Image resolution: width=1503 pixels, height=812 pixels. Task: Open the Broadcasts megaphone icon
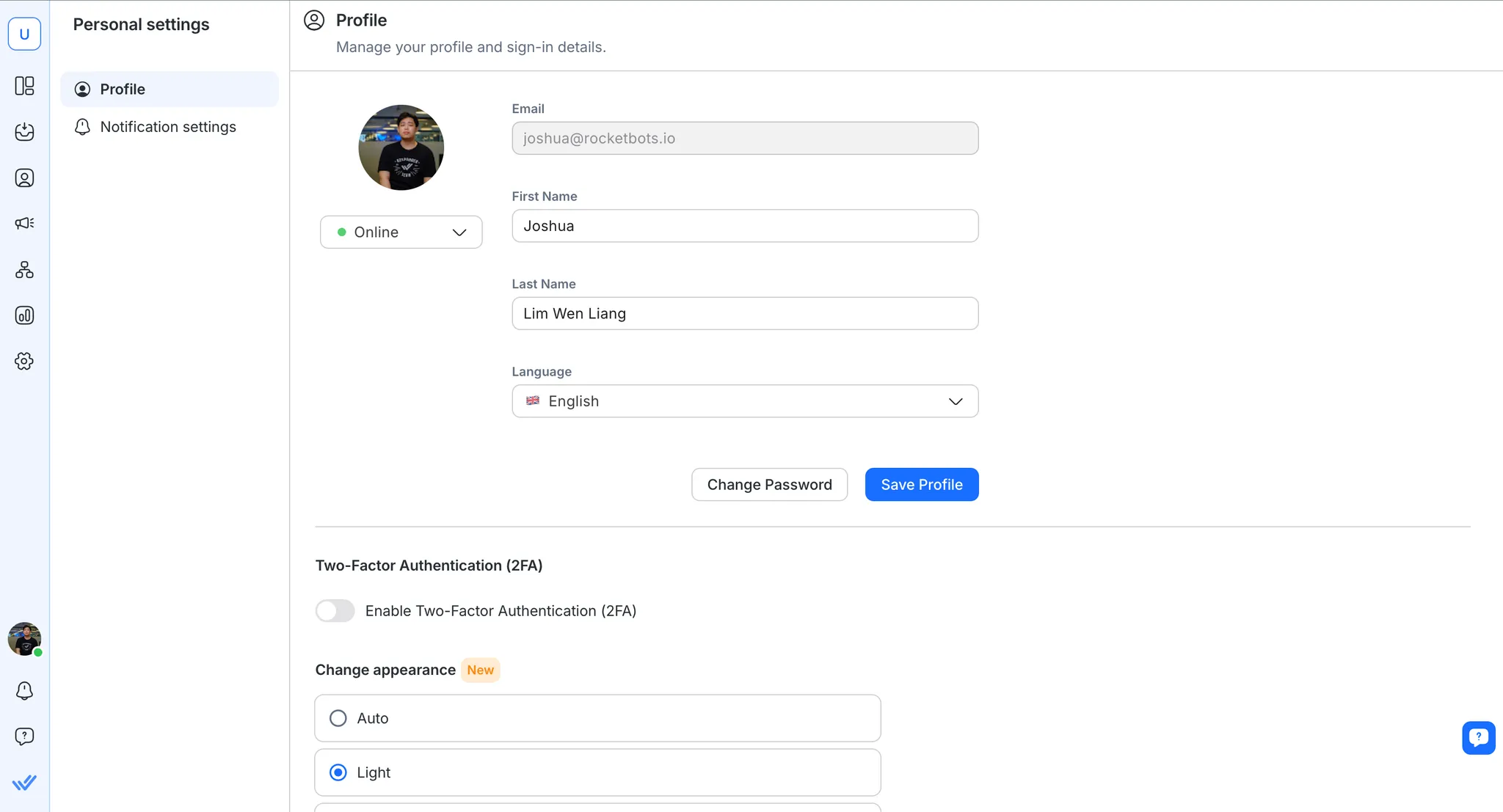[x=24, y=223]
